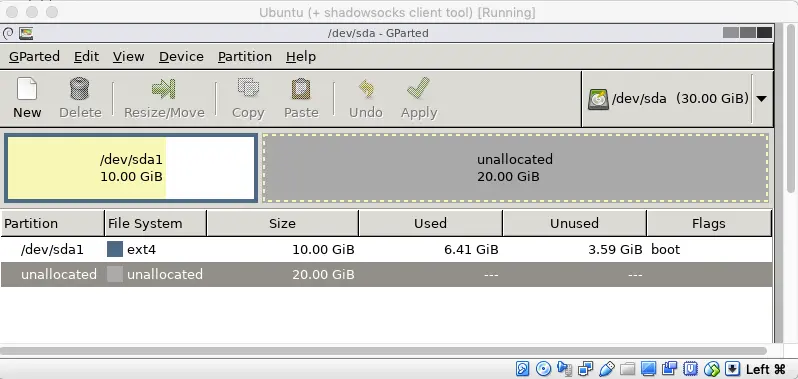Open the GParted menu
This screenshot has width=798, height=379.
coord(34,56)
